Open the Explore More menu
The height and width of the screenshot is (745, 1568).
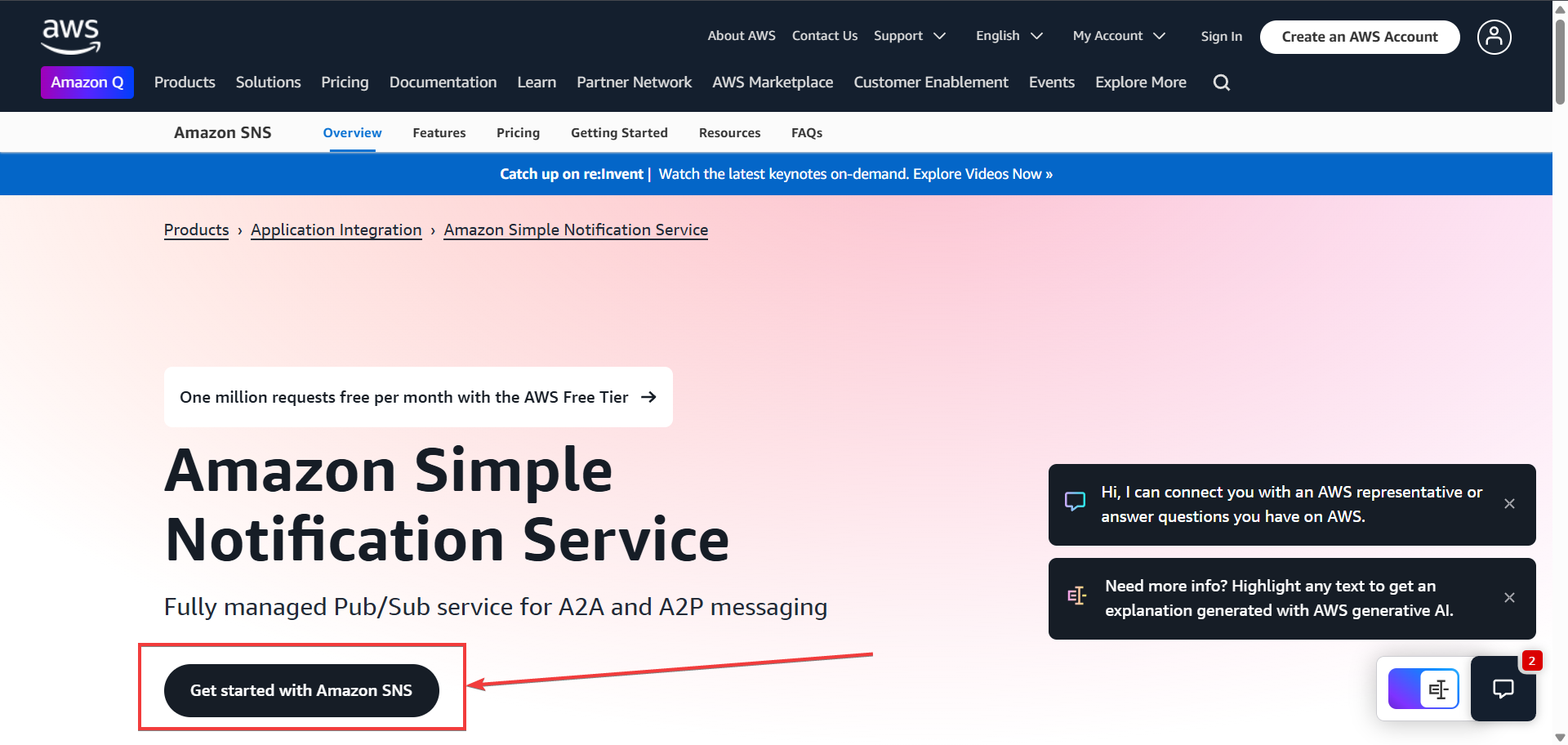(1140, 83)
